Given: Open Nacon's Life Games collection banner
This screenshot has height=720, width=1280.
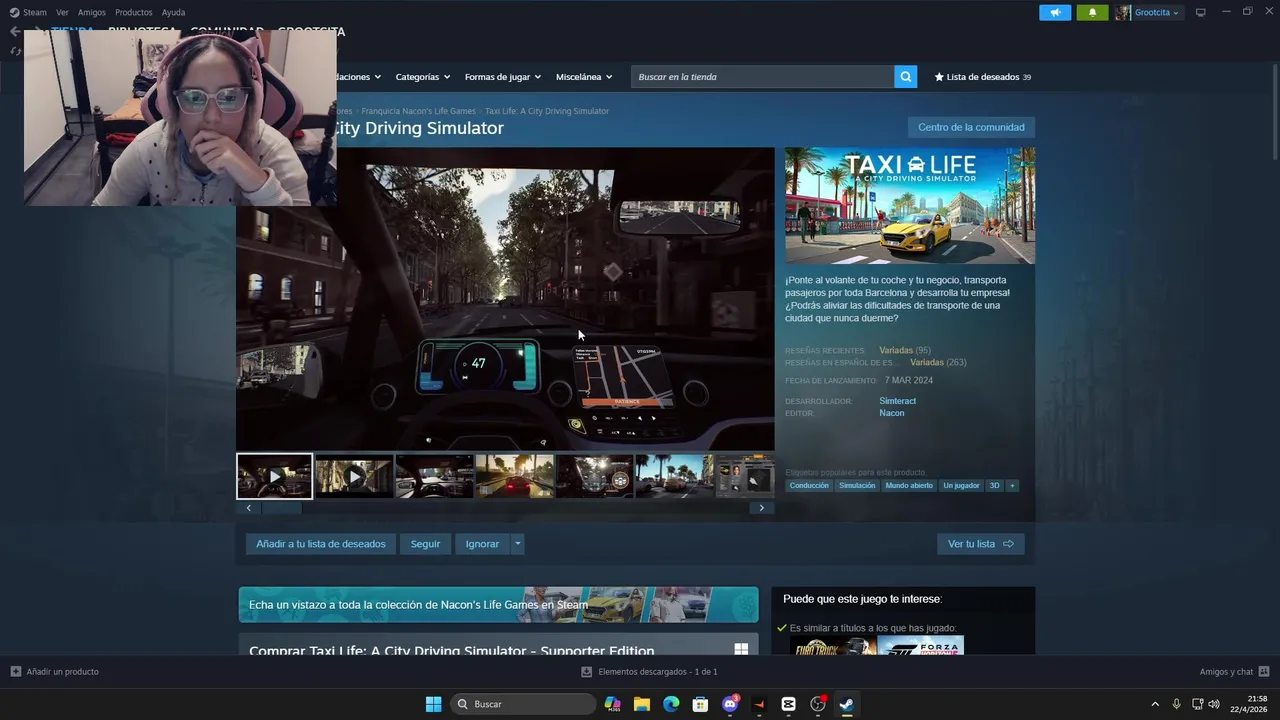Looking at the screenshot, I should click(x=498, y=605).
